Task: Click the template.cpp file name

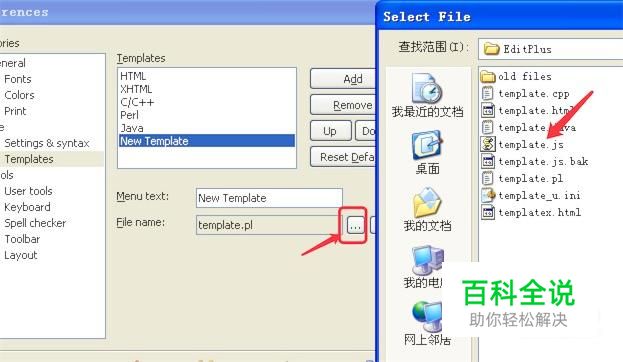Action: click(x=534, y=94)
